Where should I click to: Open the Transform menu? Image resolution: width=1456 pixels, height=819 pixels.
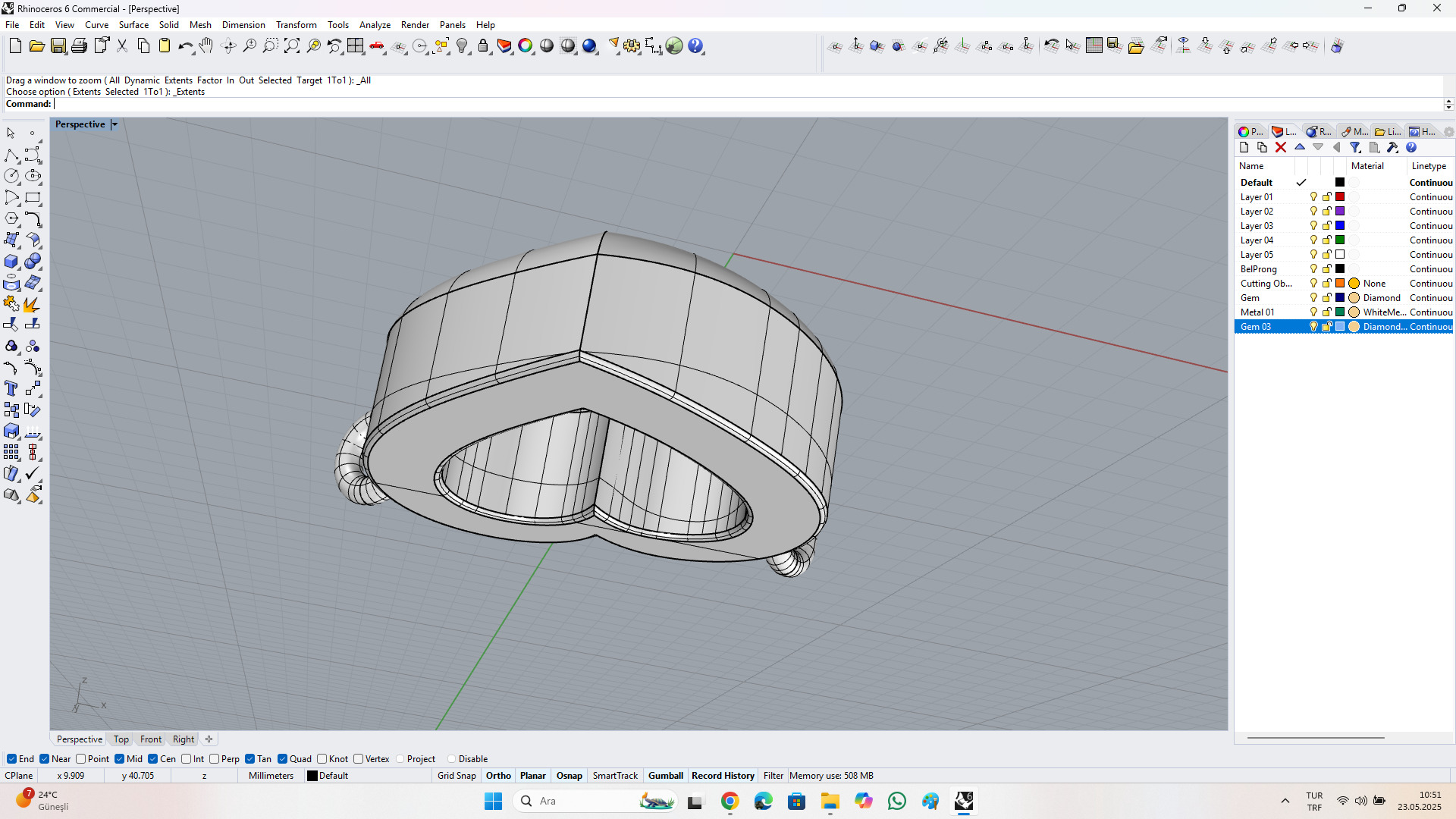tap(296, 25)
